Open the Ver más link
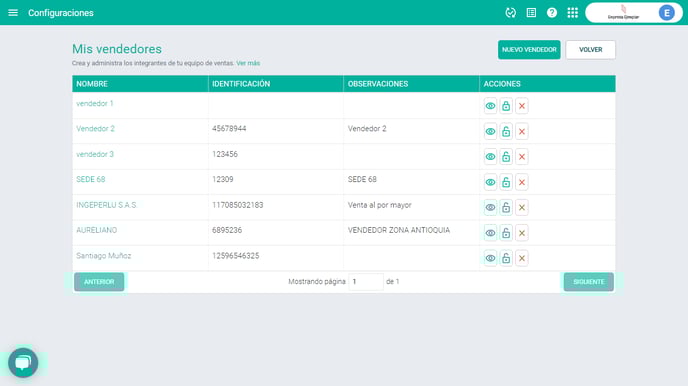Viewport: 688px width, 386px height. pyautogui.click(x=248, y=63)
